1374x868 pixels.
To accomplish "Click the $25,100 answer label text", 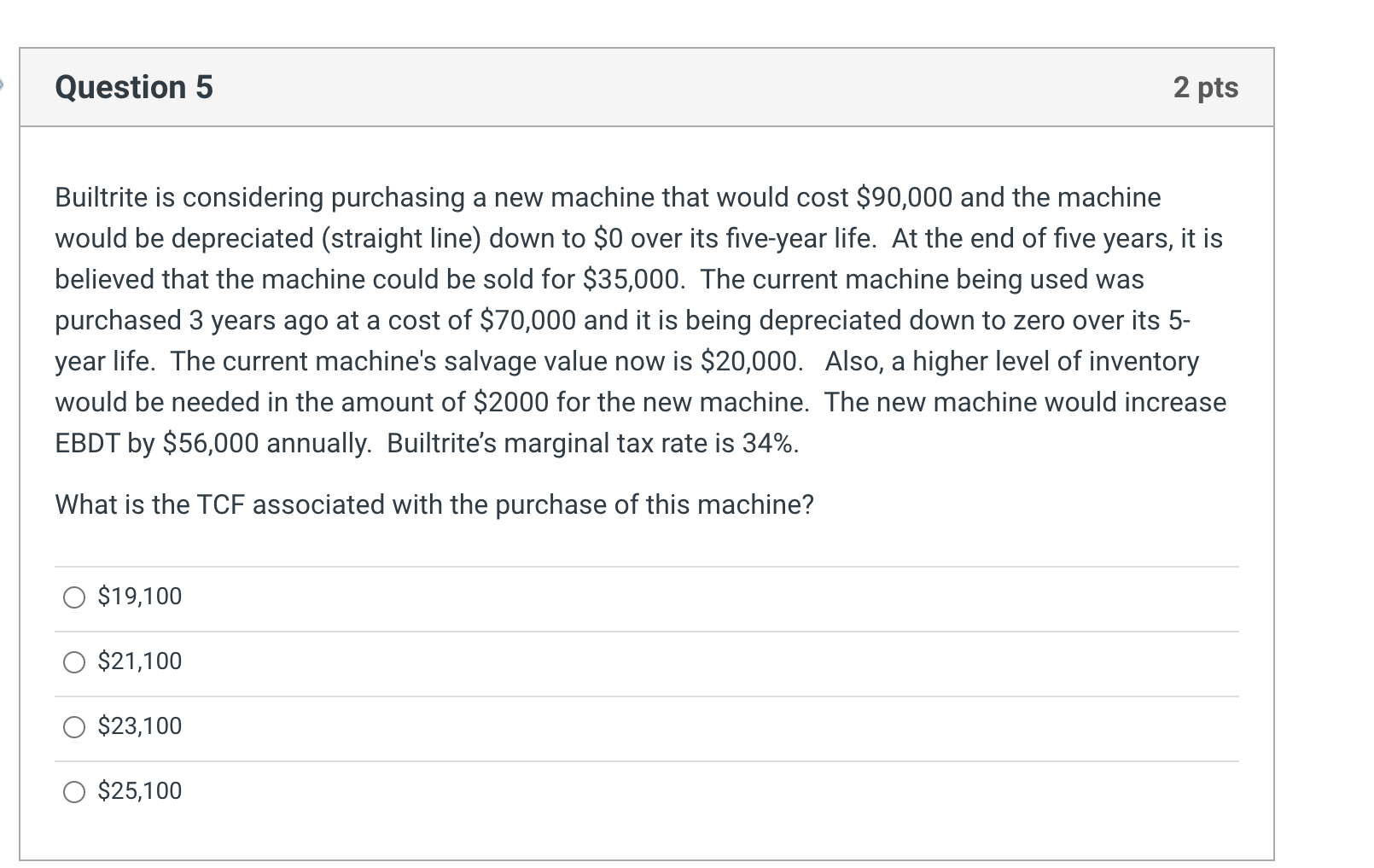I will click(139, 791).
